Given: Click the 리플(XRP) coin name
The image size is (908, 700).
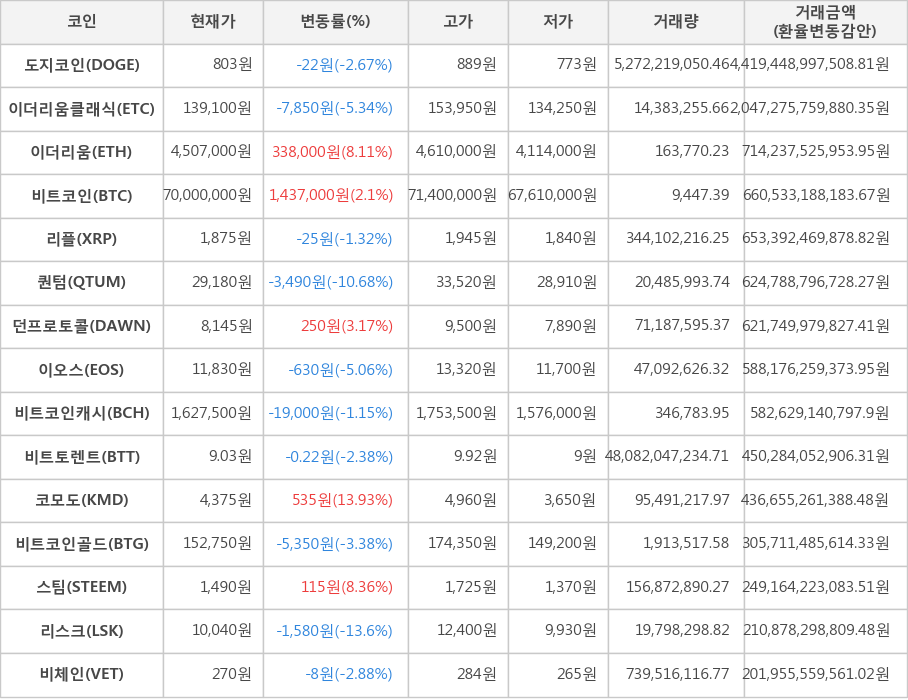Looking at the screenshot, I should (81, 240).
